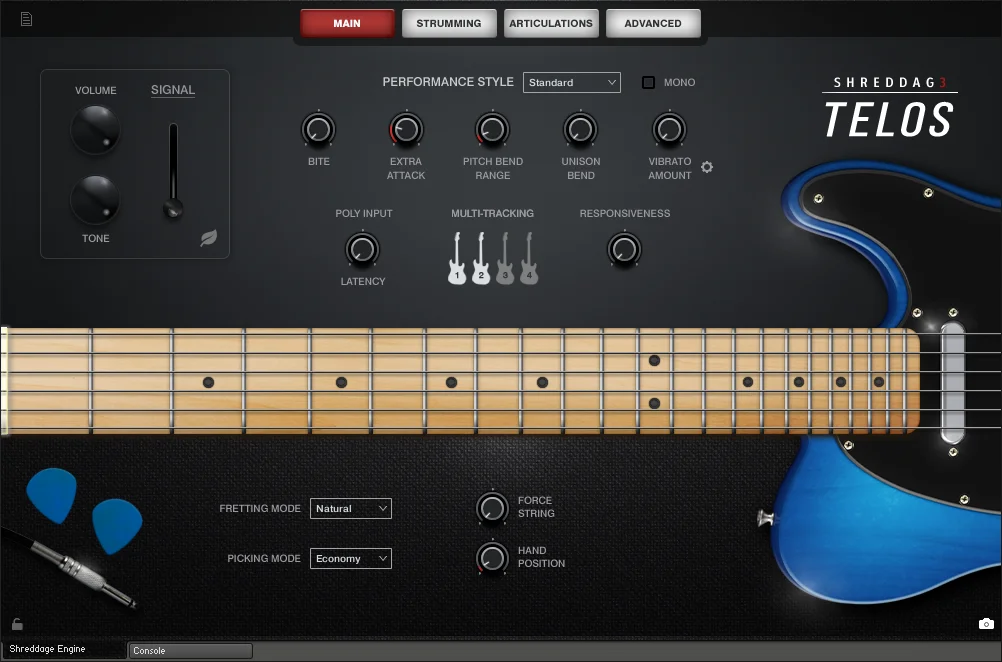The height and width of the screenshot is (662, 1002).
Task: Enable the MONO checkbox
Action: [648, 82]
